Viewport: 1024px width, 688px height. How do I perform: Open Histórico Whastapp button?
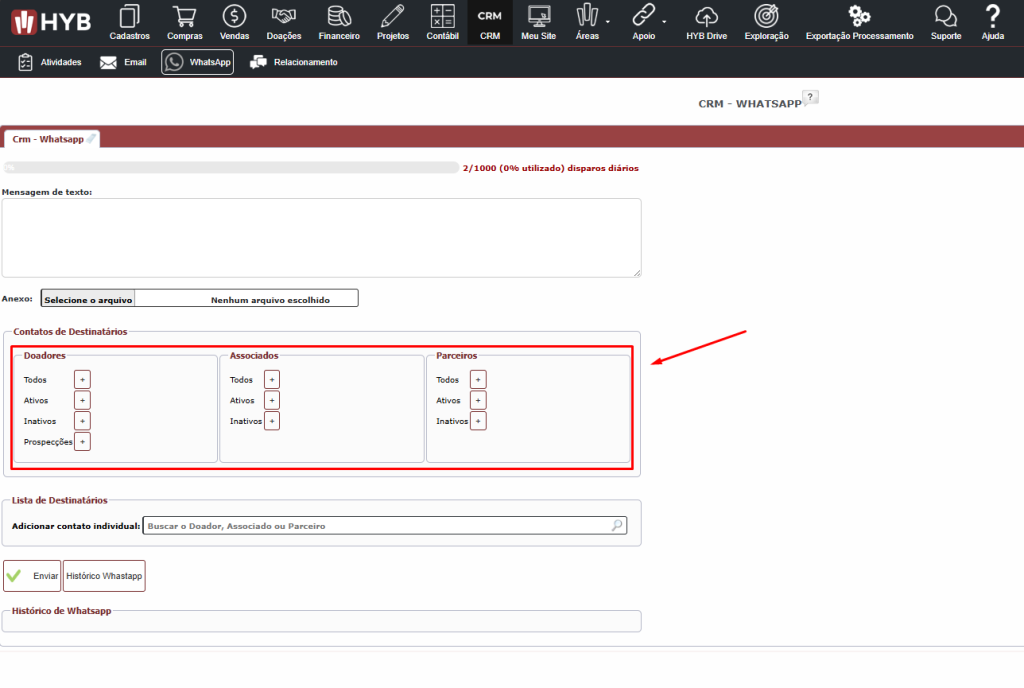point(104,576)
